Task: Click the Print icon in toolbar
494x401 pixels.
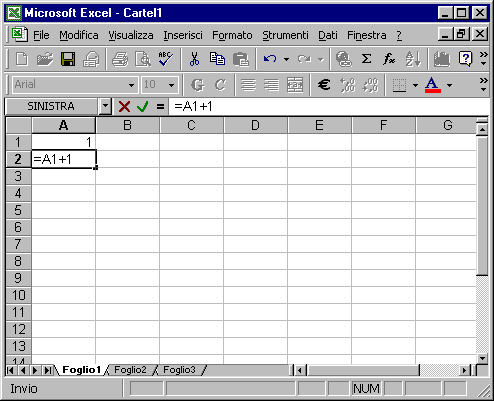Action: 120,59
